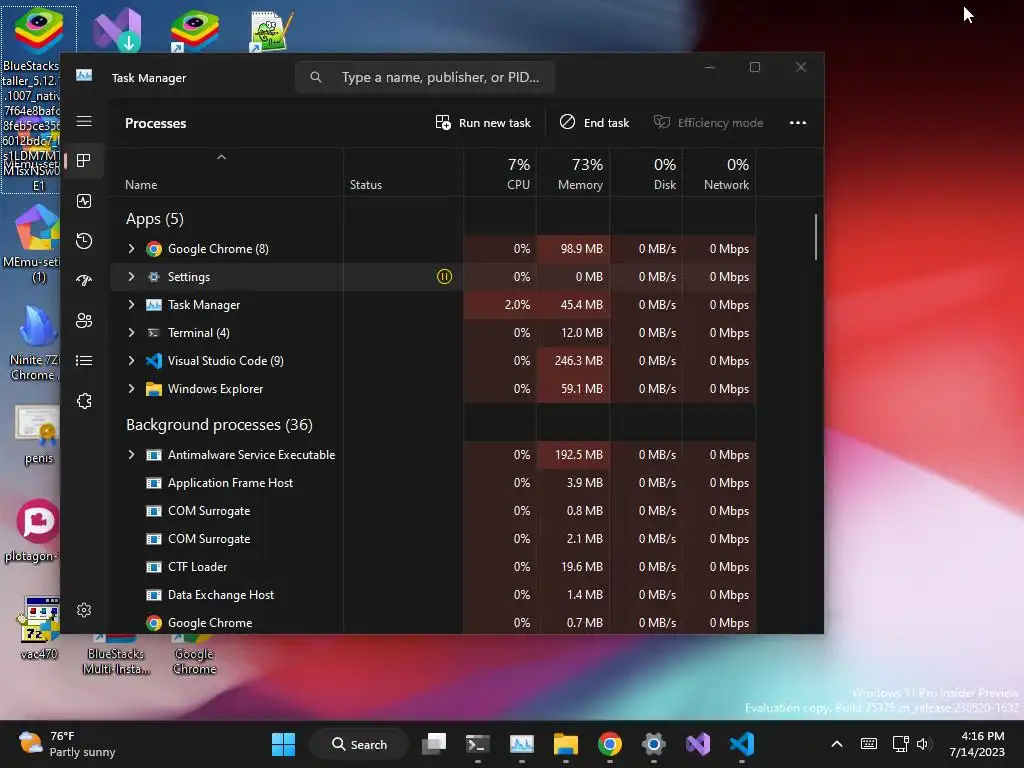
Task: Open Visual Studio purple icon on taskbar
Action: [x=697, y=744]
